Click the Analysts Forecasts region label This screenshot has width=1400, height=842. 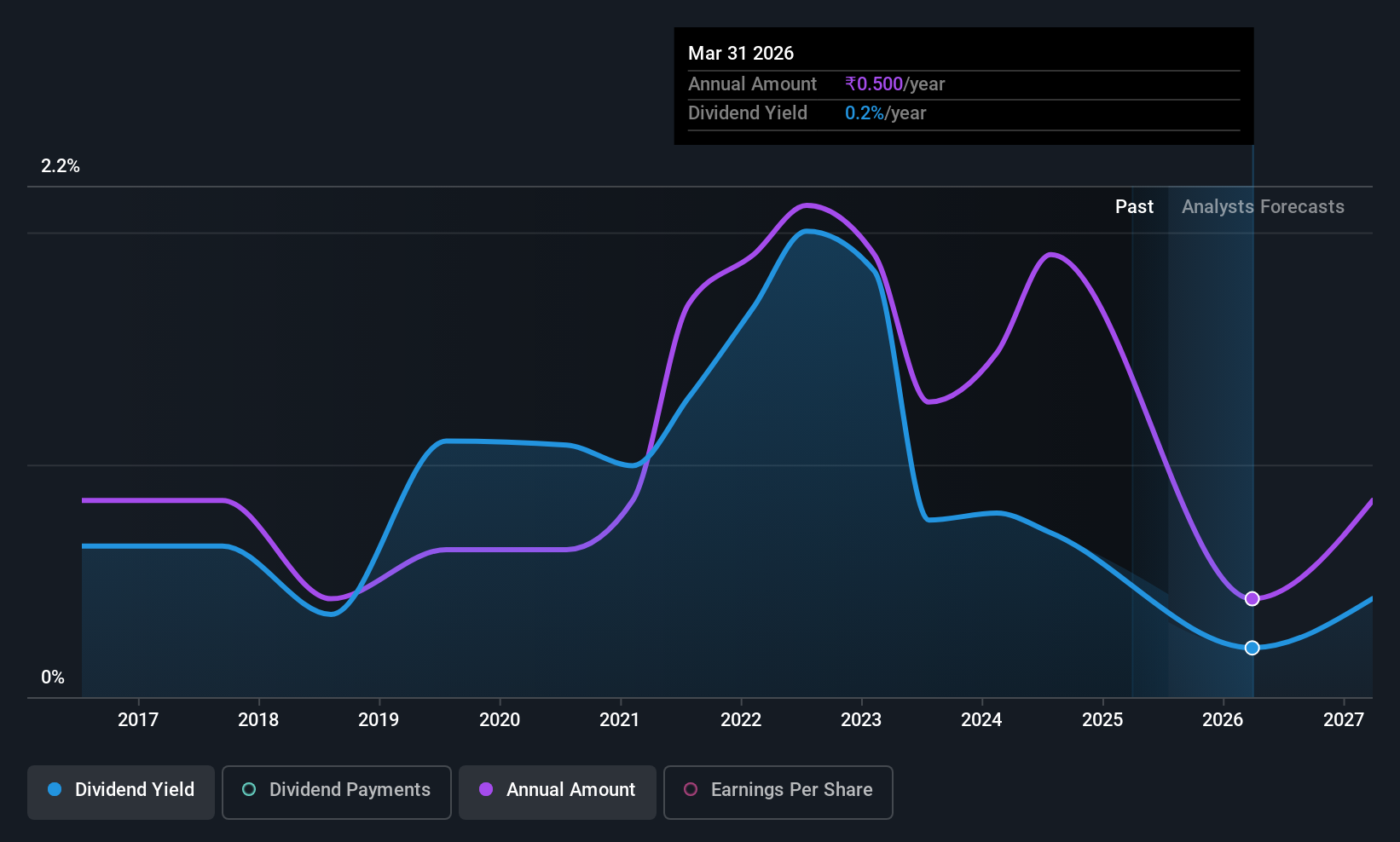tap(1263, 207)
